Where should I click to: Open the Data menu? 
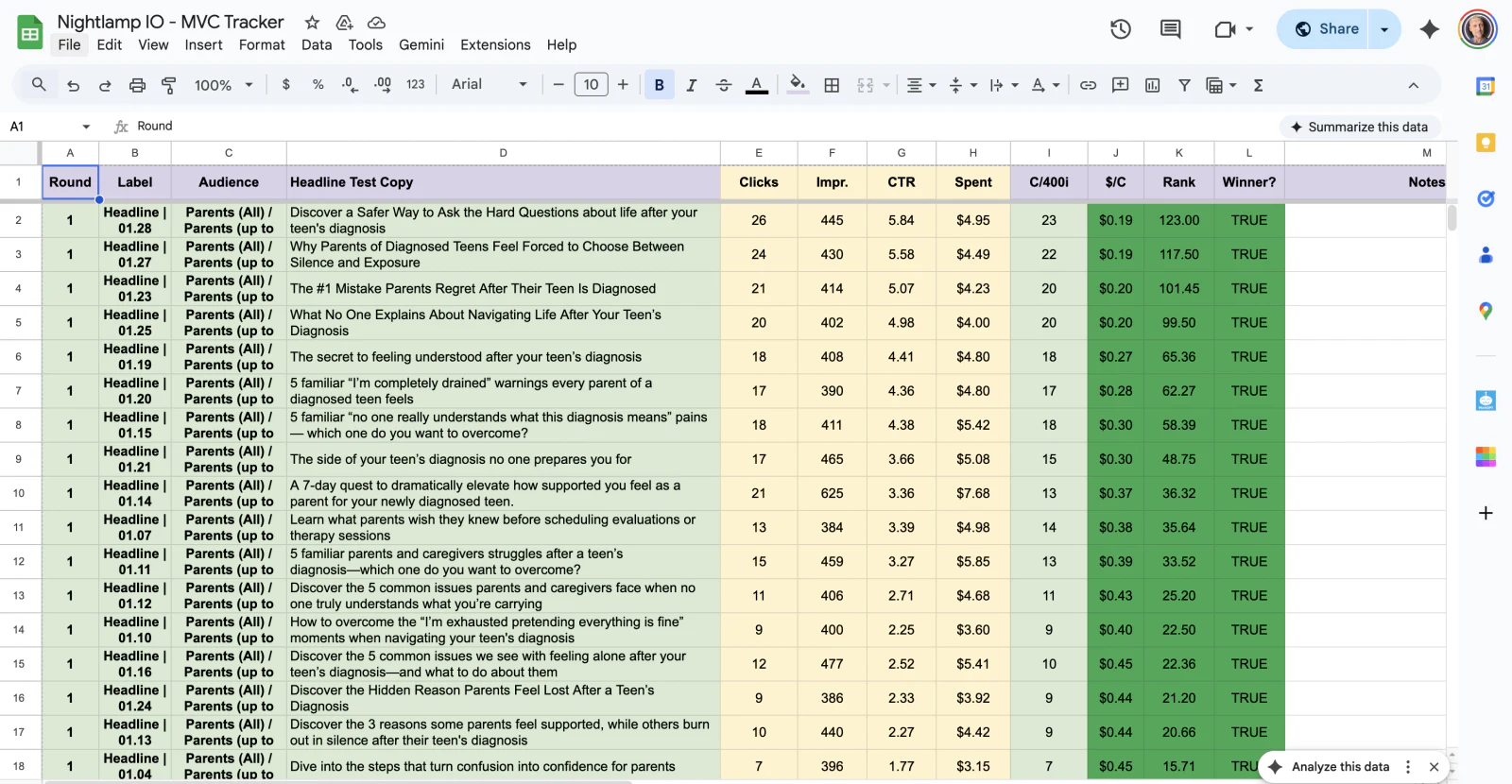click(317, 44)
